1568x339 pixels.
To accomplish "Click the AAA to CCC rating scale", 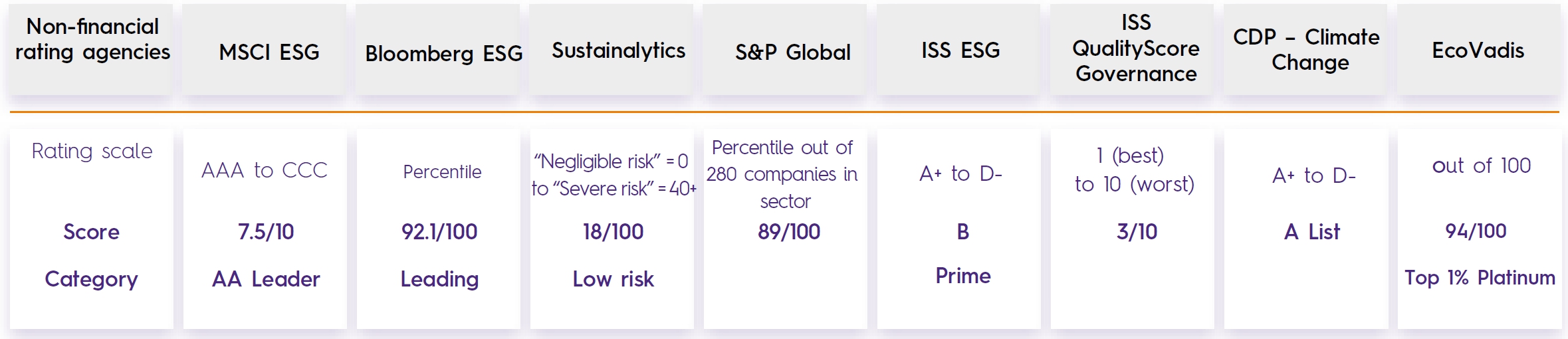I will (x=265, y=170).
